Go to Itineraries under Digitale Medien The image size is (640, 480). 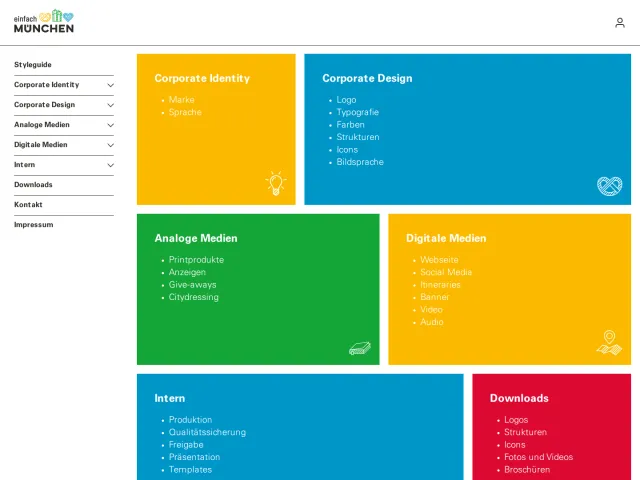tap(440, 284)
